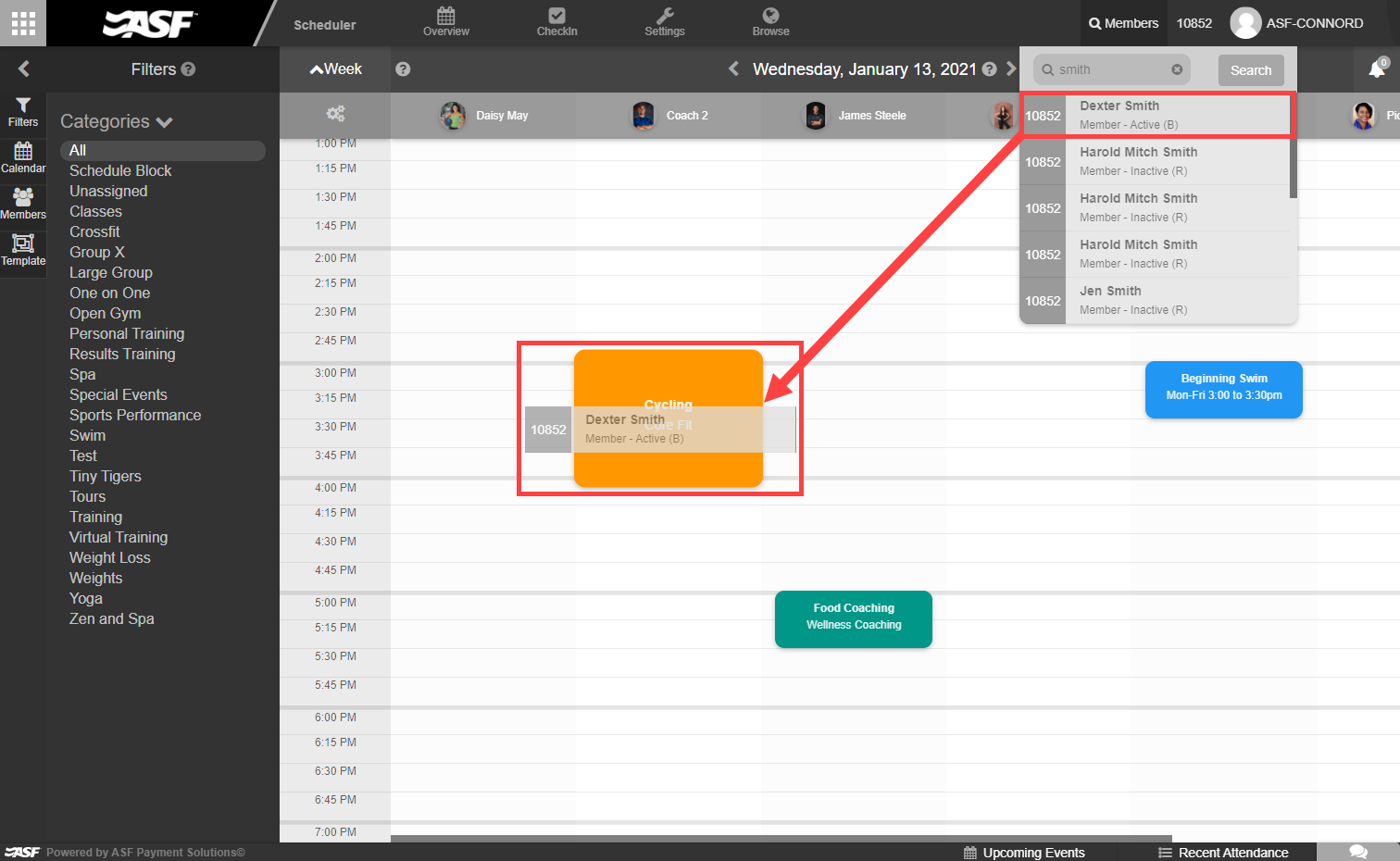Go to next day
The height and width of the screenshot is (861, 1400).
[1011, 69]
